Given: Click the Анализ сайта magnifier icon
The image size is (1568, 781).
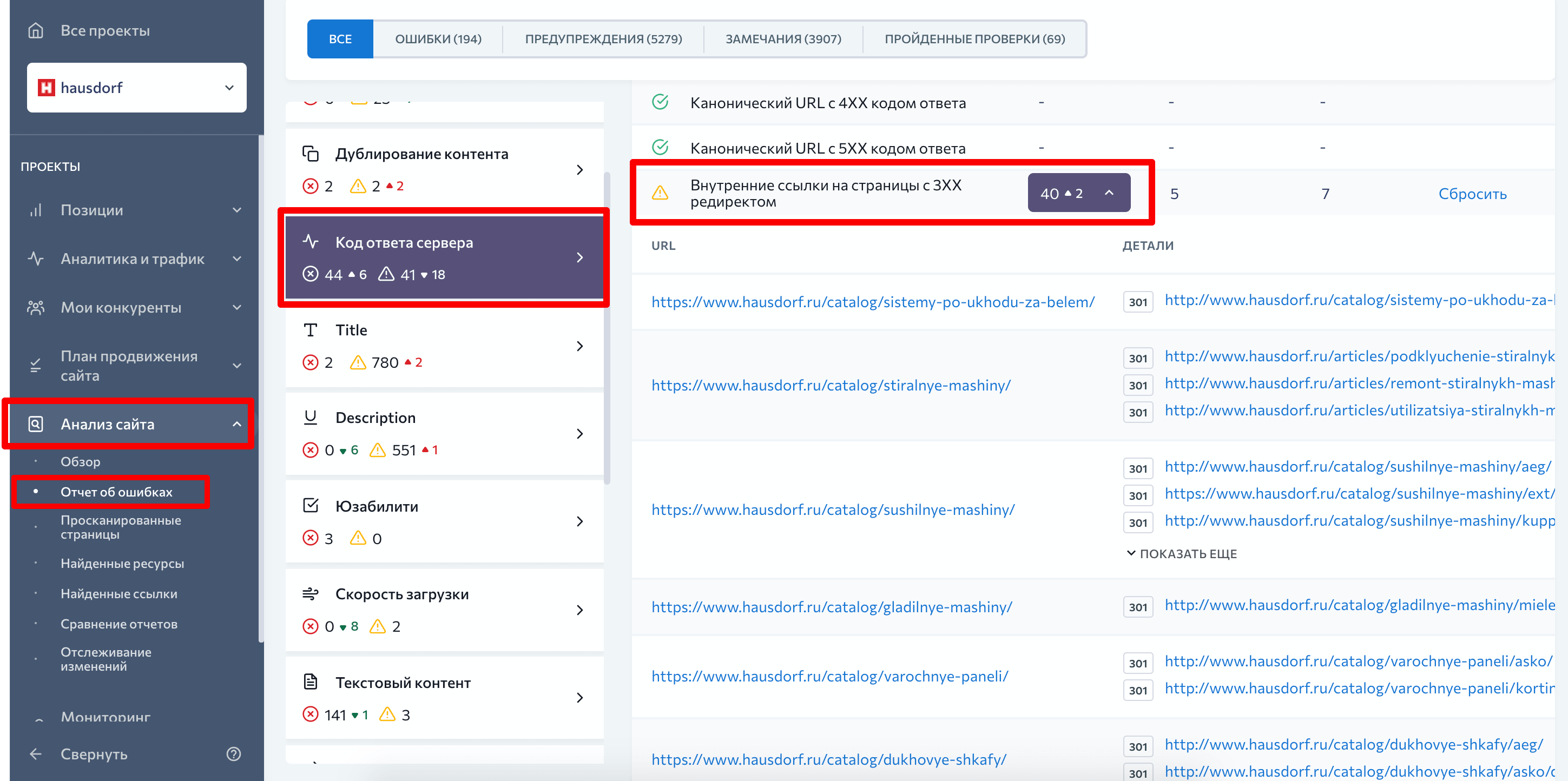Looking at the screenshot, I should pyautogui.click(x=36, y=424).
